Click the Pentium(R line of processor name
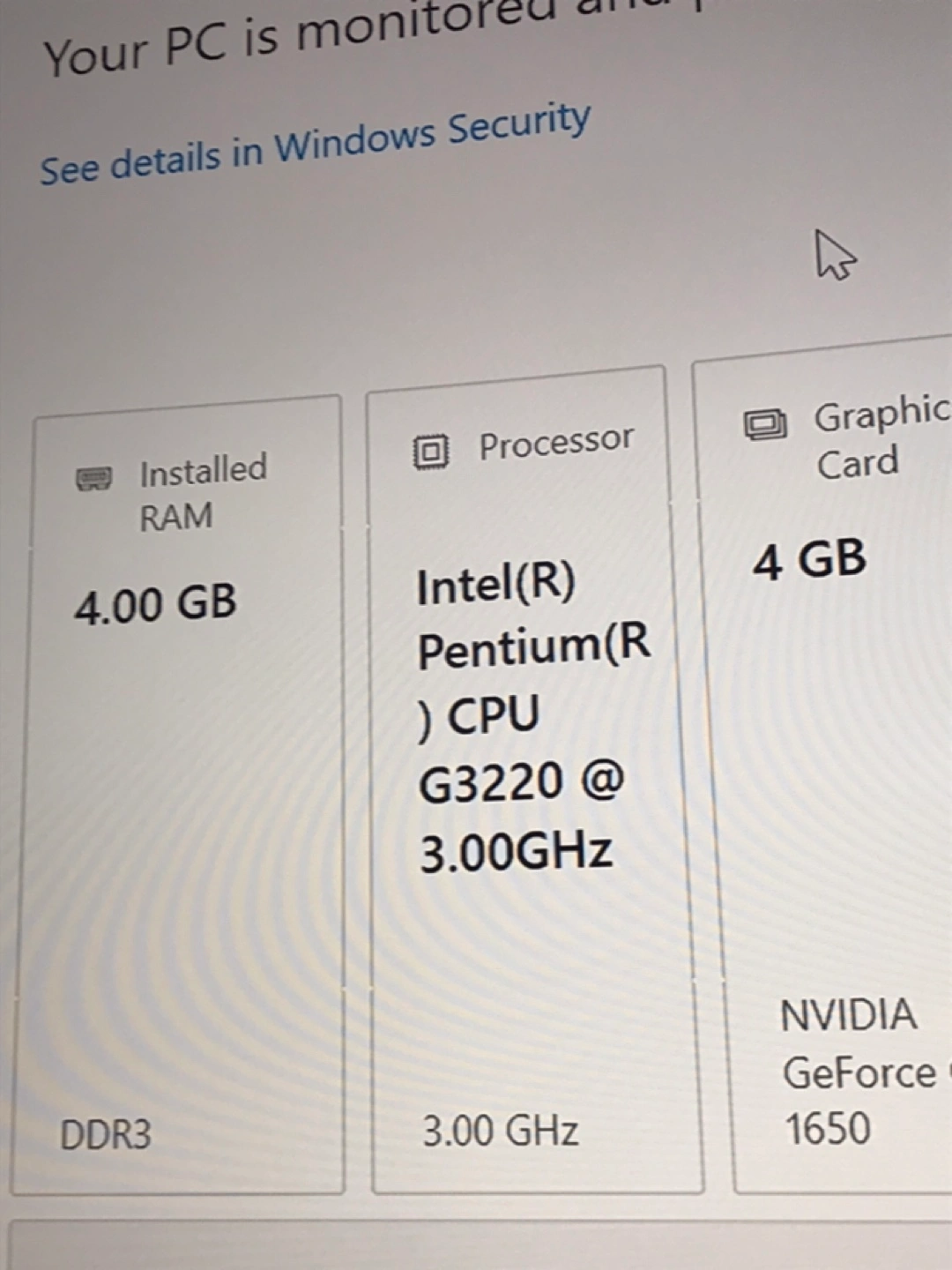Image resolution: width=952 pixels, height=1270 pixels. point(533,647)
